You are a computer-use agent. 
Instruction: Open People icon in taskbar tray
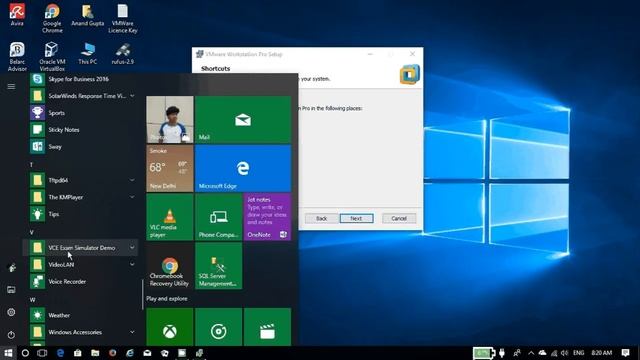pos(517,353)
